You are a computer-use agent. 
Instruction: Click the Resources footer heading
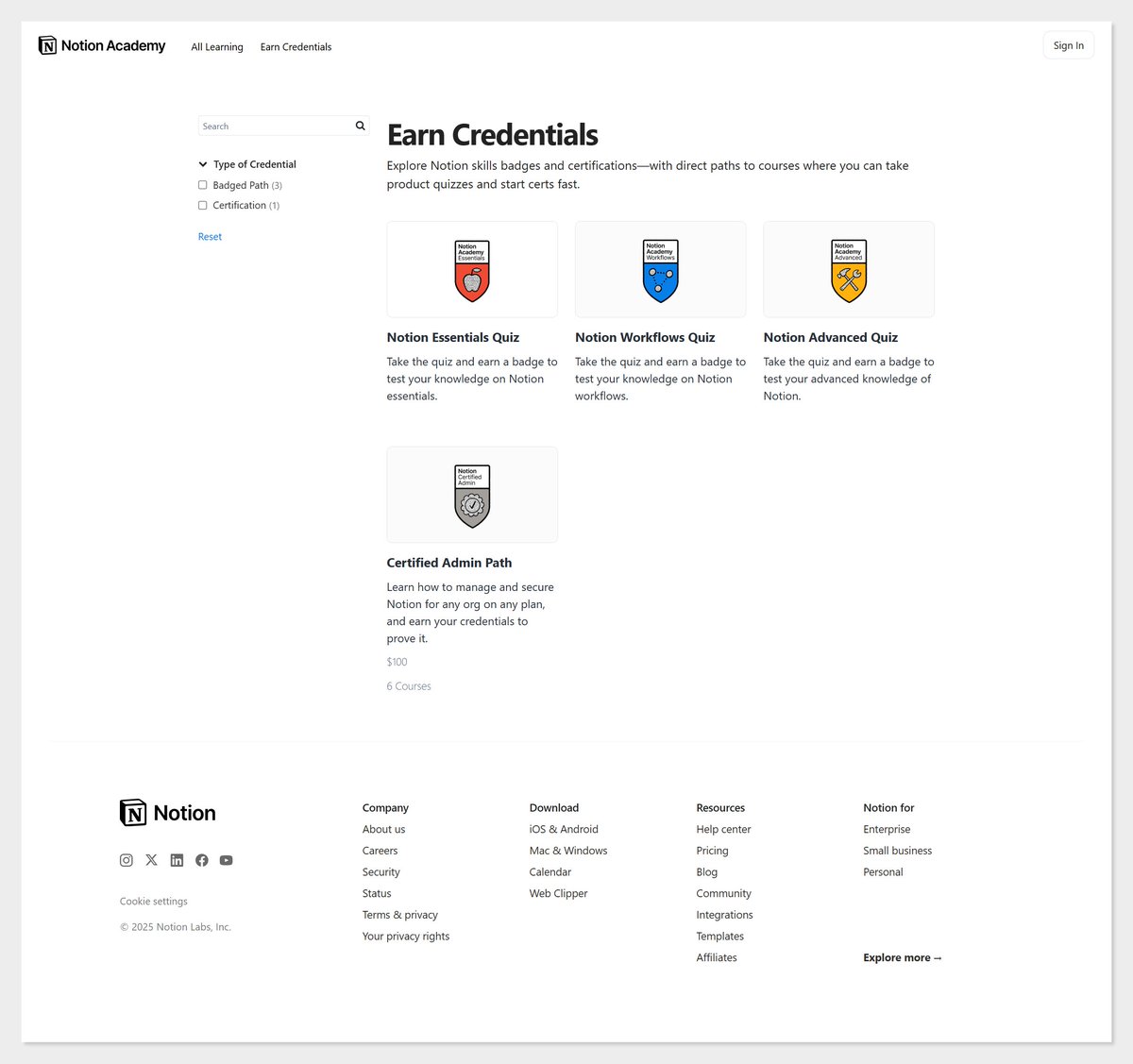(720, 808)
